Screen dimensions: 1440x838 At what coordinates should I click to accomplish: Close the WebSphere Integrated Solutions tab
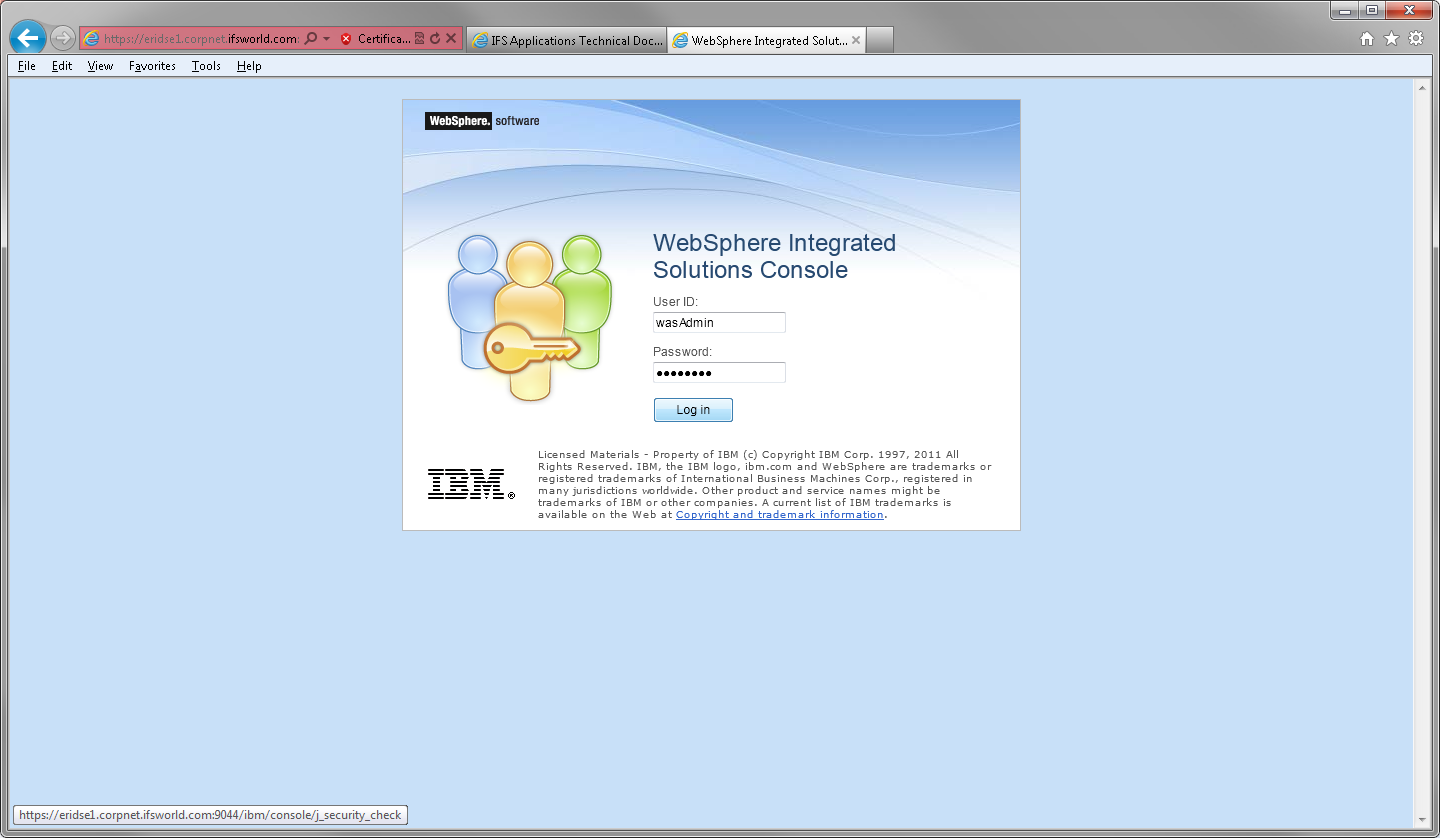click(x=856, y=40)
